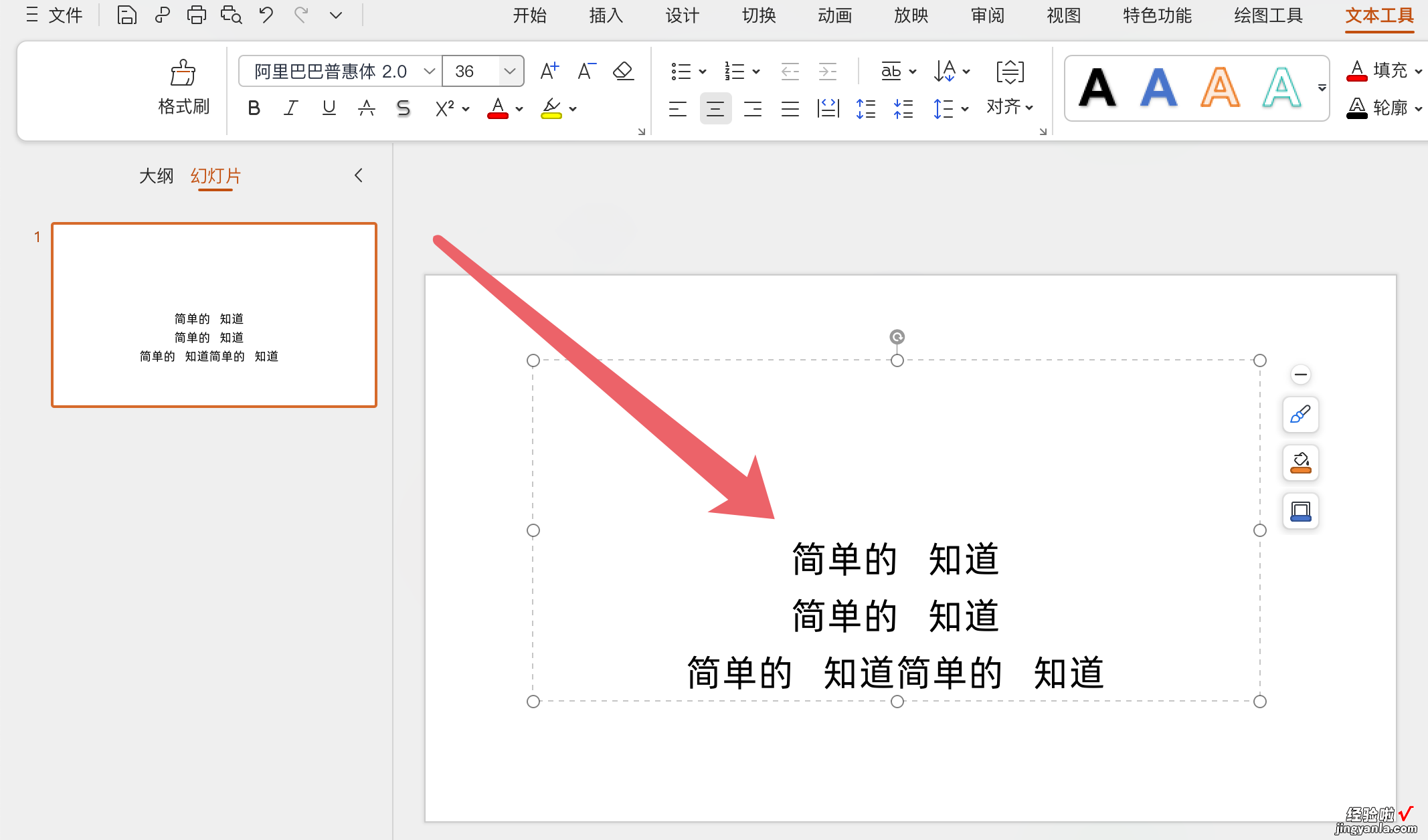Click the distributed alignment icon
The height and width of the screenshot is (840, 1428).
828,108
